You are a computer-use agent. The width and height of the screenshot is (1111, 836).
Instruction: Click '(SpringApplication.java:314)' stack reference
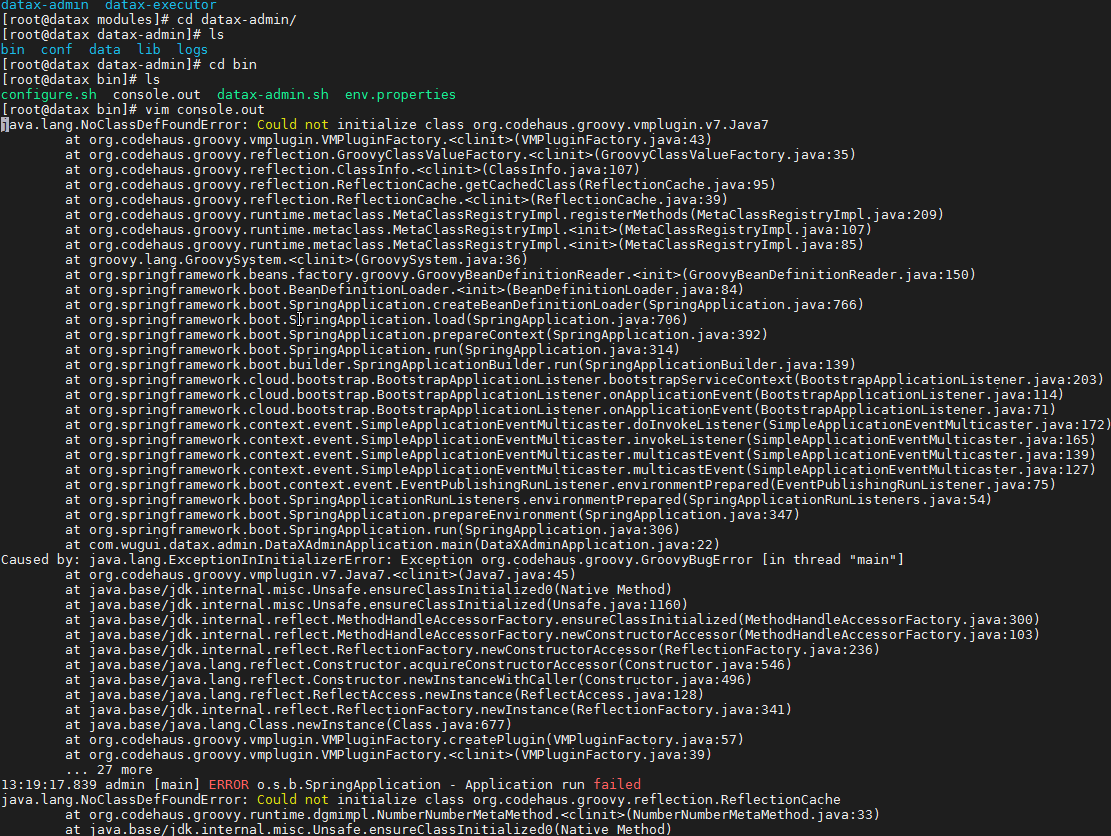pyautogui.click(x=568, y=349)
